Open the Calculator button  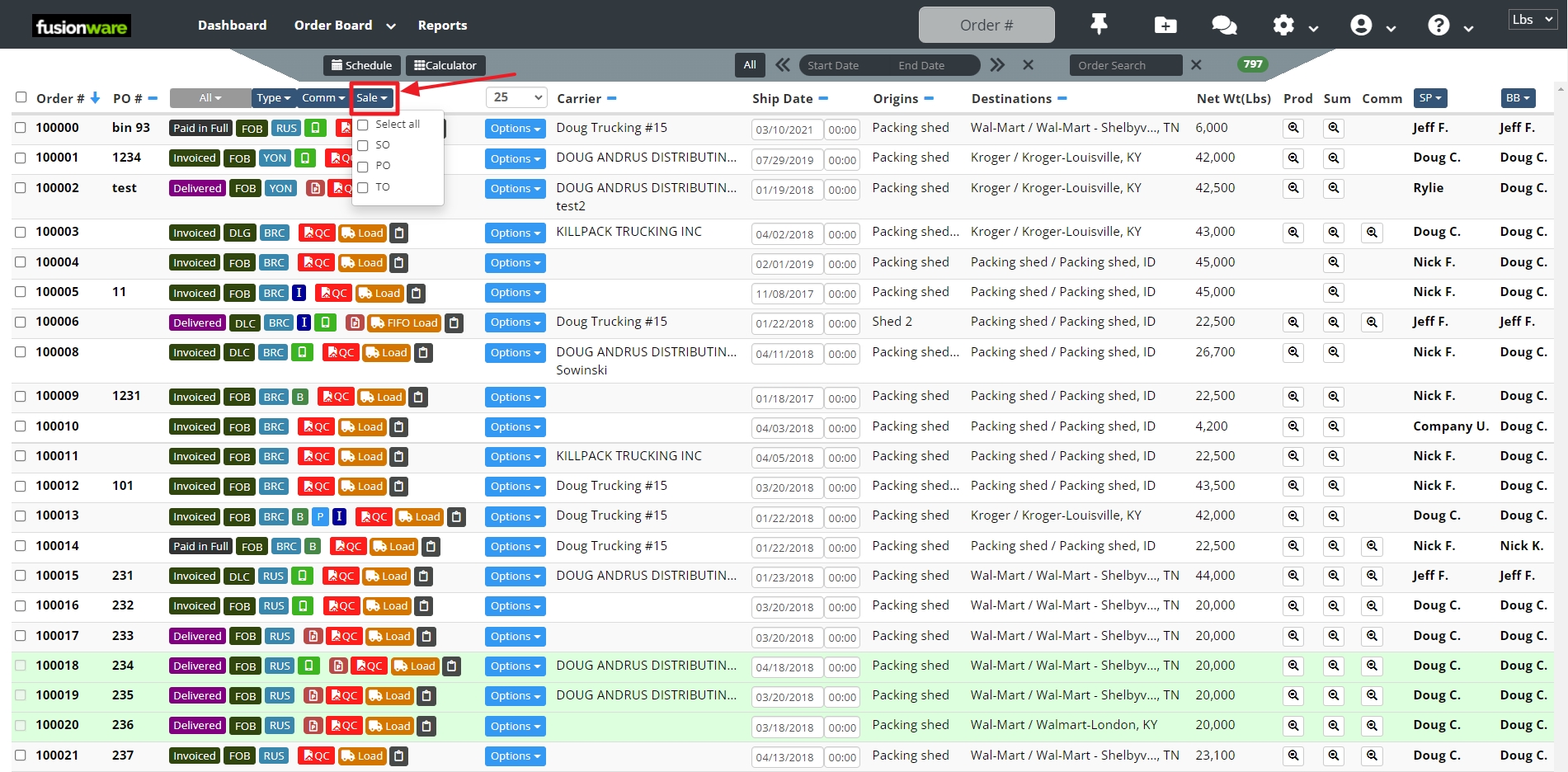click(445, 65)
